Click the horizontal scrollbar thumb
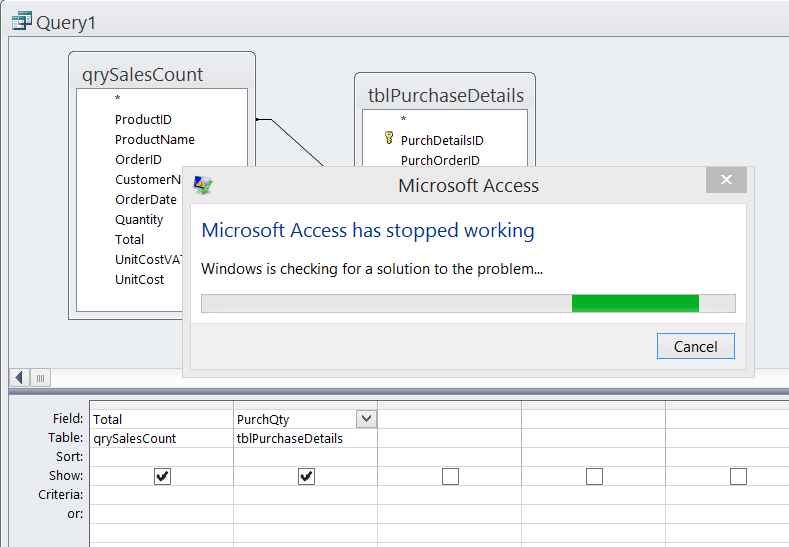Viewport: 789px width, 547px height. click(41, 377)
